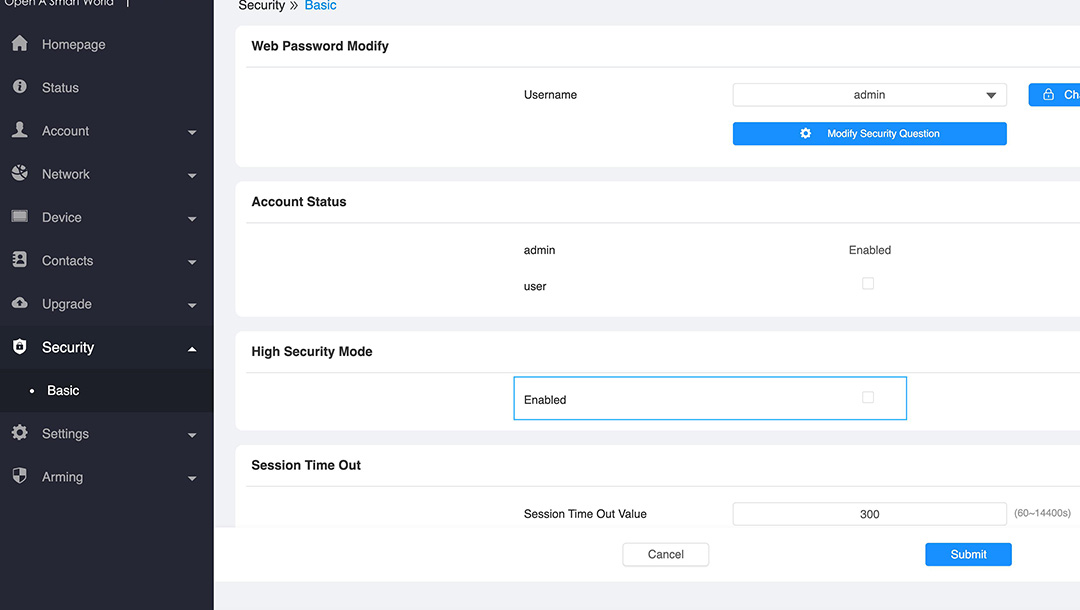Image resolution: width=1080 pixels, height=610 pixels.
Task: Enable High Security Mode checkbox
Action: tap(868, 398)
